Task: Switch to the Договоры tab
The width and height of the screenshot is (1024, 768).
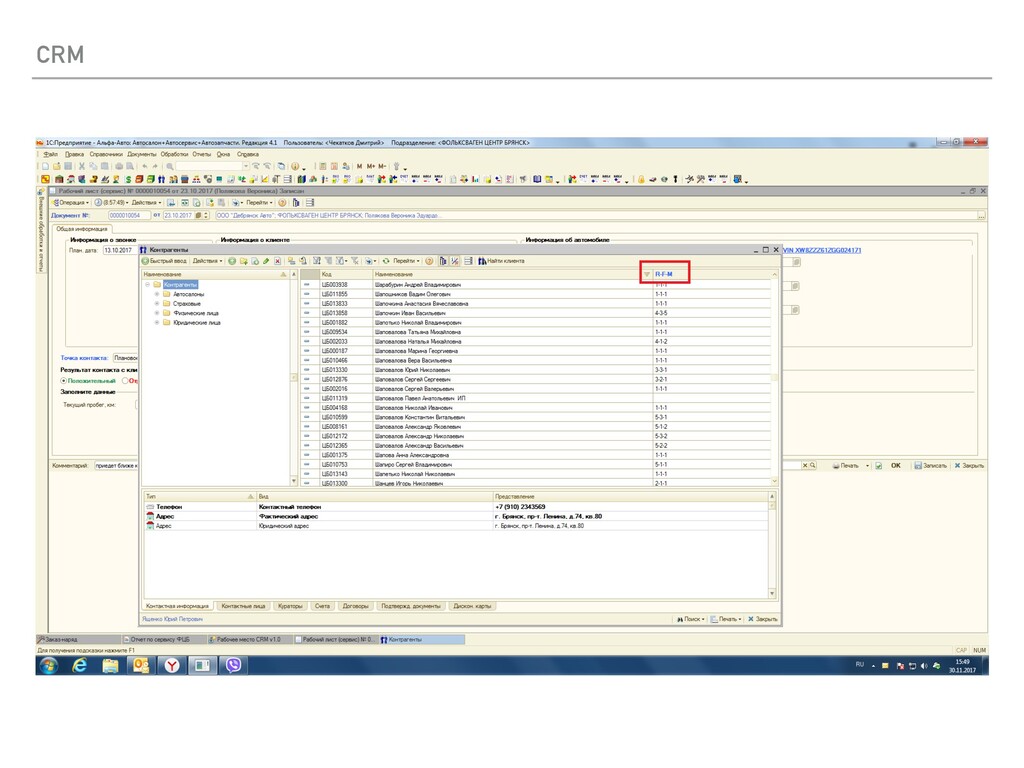Action: click(355, 606)
